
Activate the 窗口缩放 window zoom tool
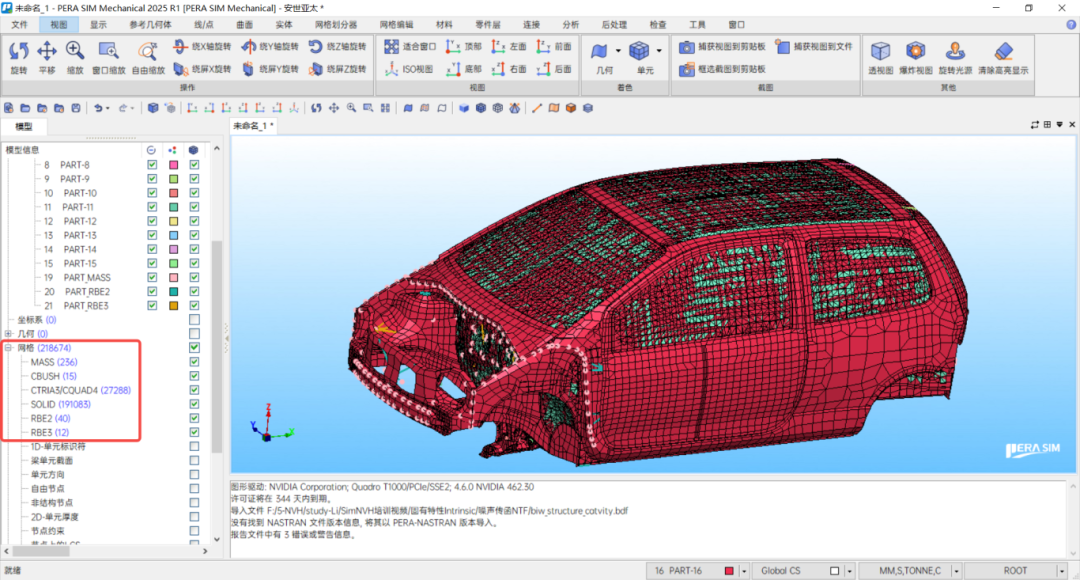(x=108, y=51)
